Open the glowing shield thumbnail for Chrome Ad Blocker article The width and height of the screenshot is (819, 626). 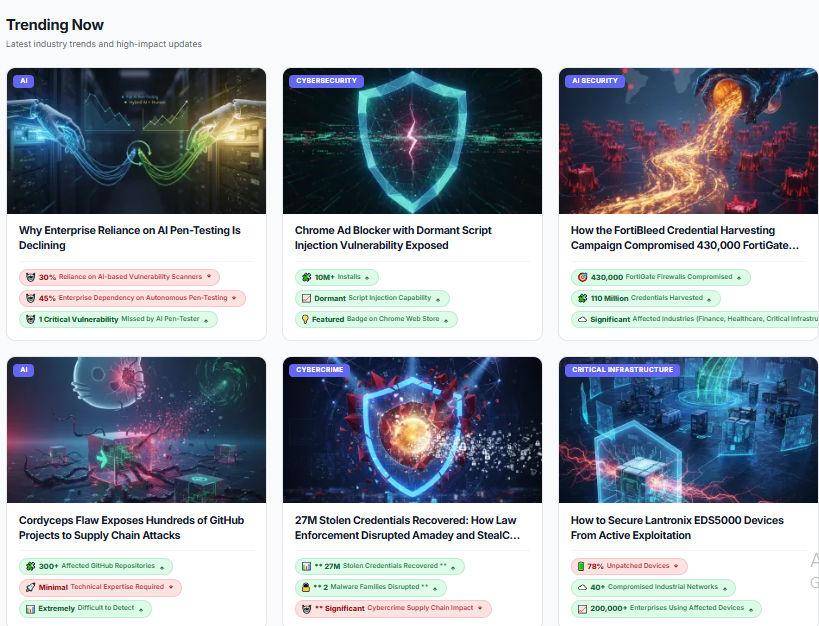pyautogui.click(x=412, y=141)
